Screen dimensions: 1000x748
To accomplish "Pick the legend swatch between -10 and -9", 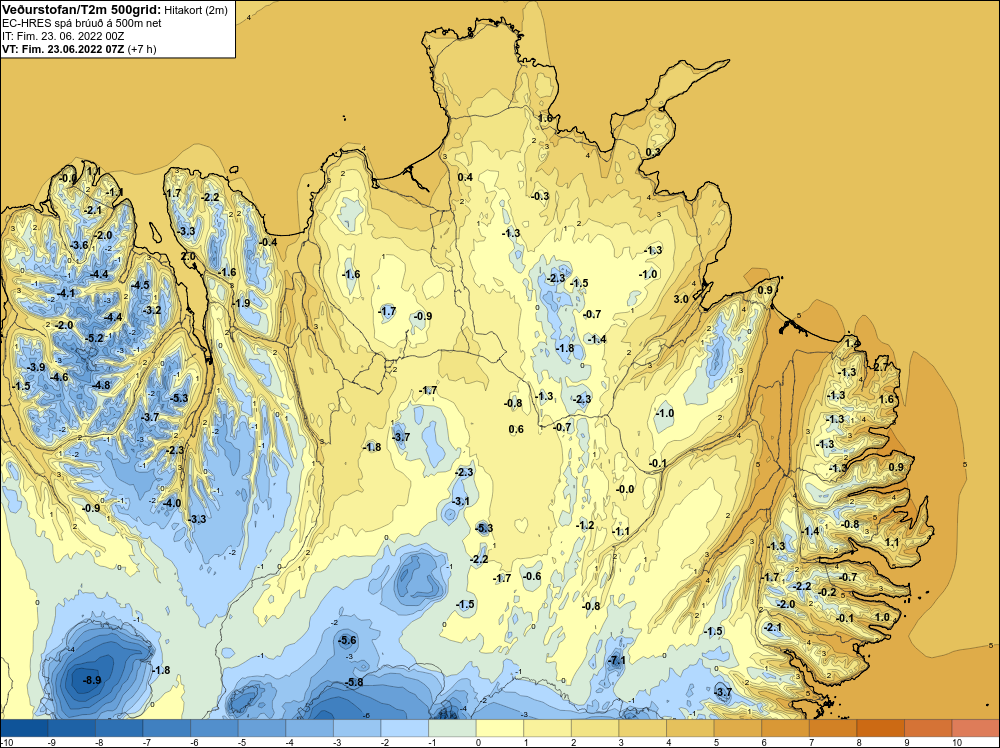I will (x=24, y=728).
